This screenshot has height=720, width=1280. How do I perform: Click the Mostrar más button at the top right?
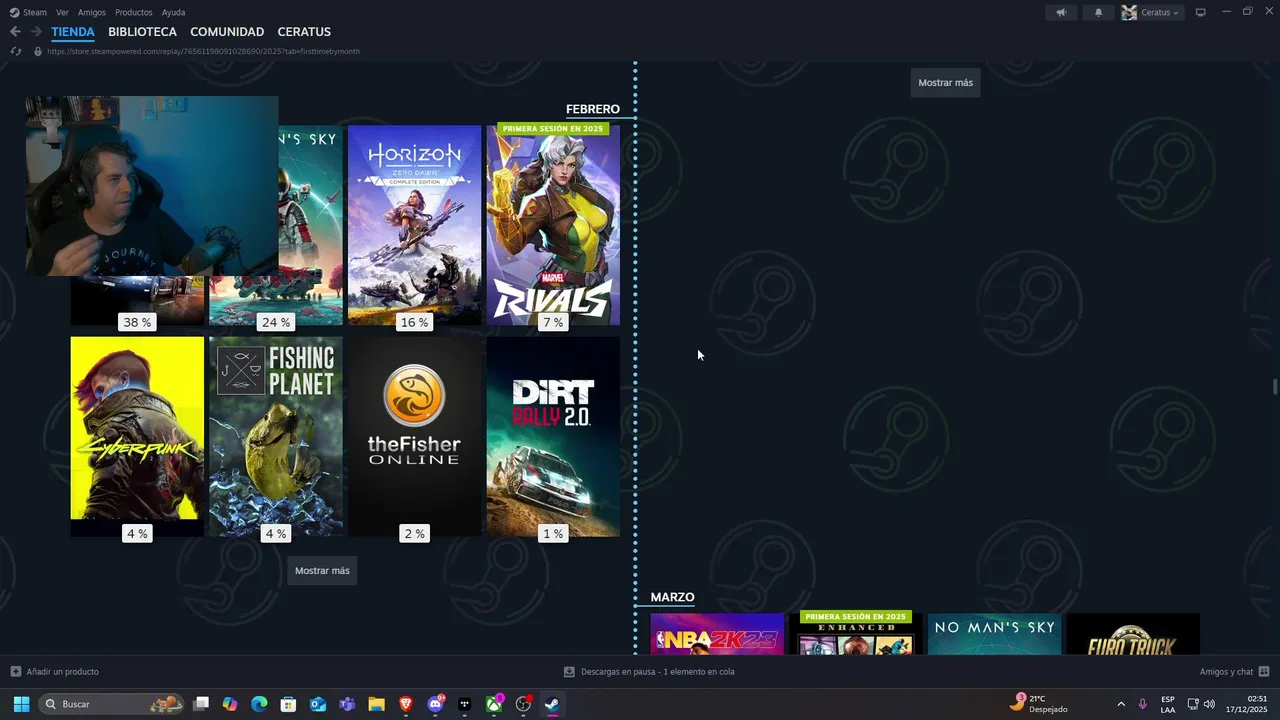[945, 82]
